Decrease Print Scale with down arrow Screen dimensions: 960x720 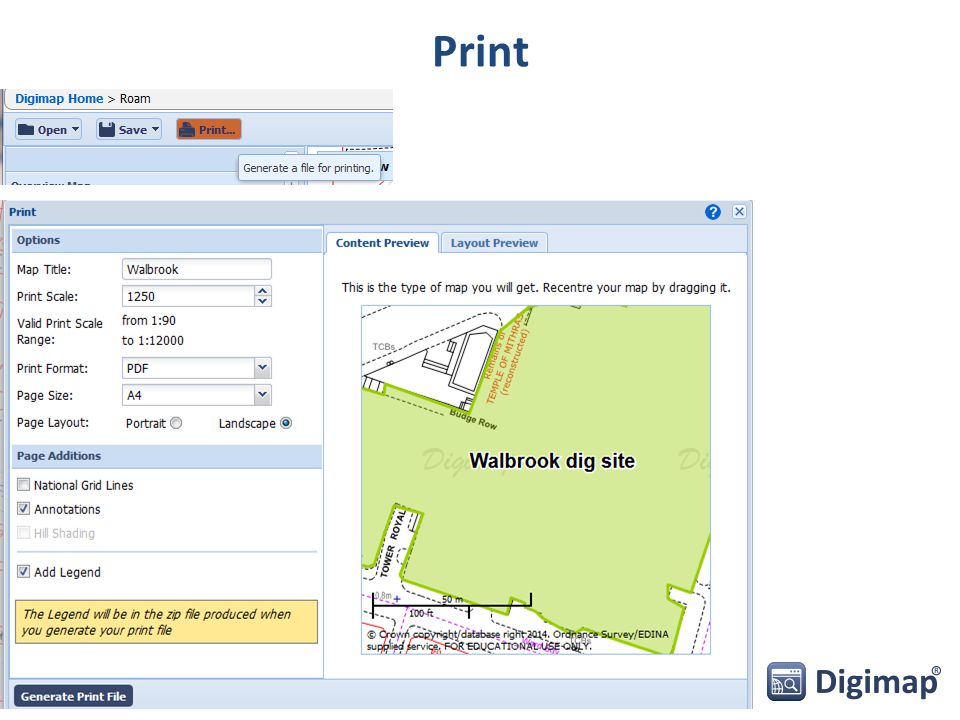[263, 301]
